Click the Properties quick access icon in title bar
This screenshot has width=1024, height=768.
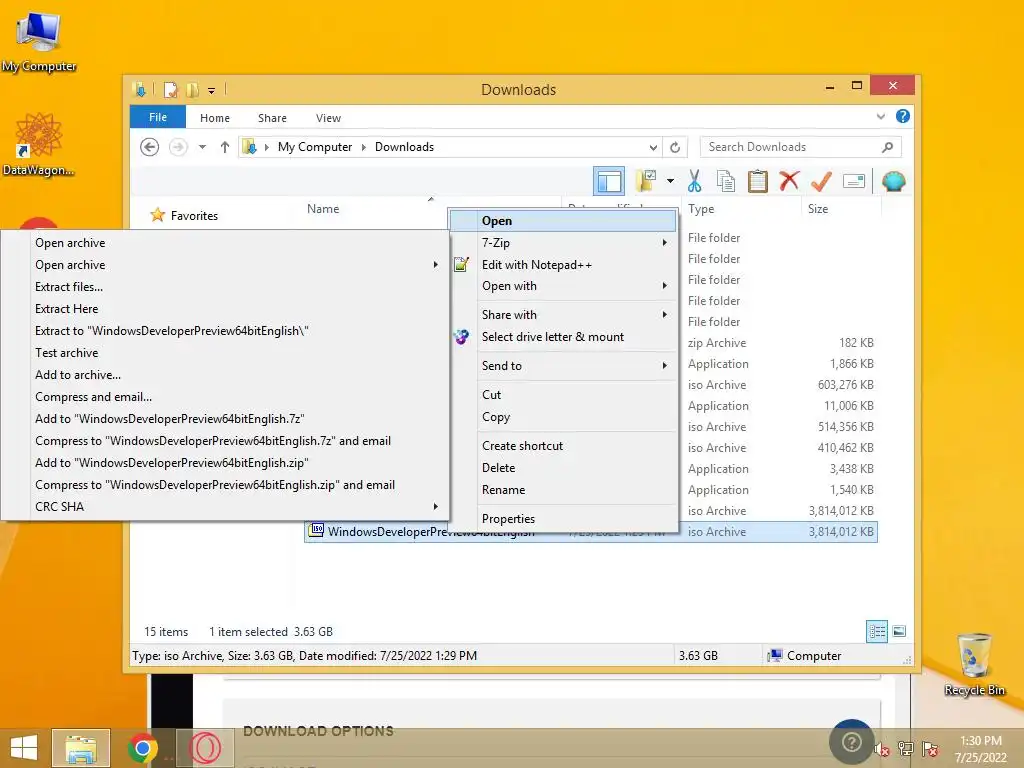tap(170, 89)
